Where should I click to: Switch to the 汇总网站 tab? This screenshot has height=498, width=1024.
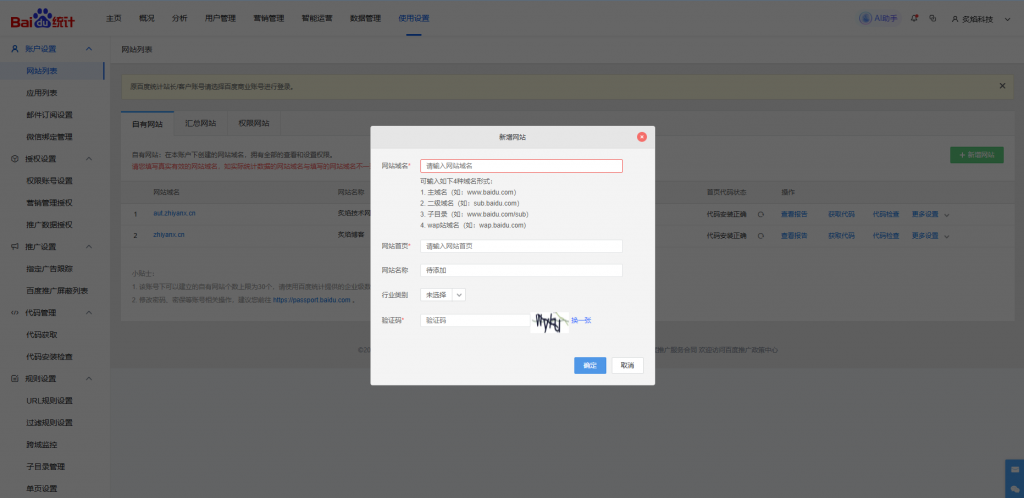coord(201,123)
